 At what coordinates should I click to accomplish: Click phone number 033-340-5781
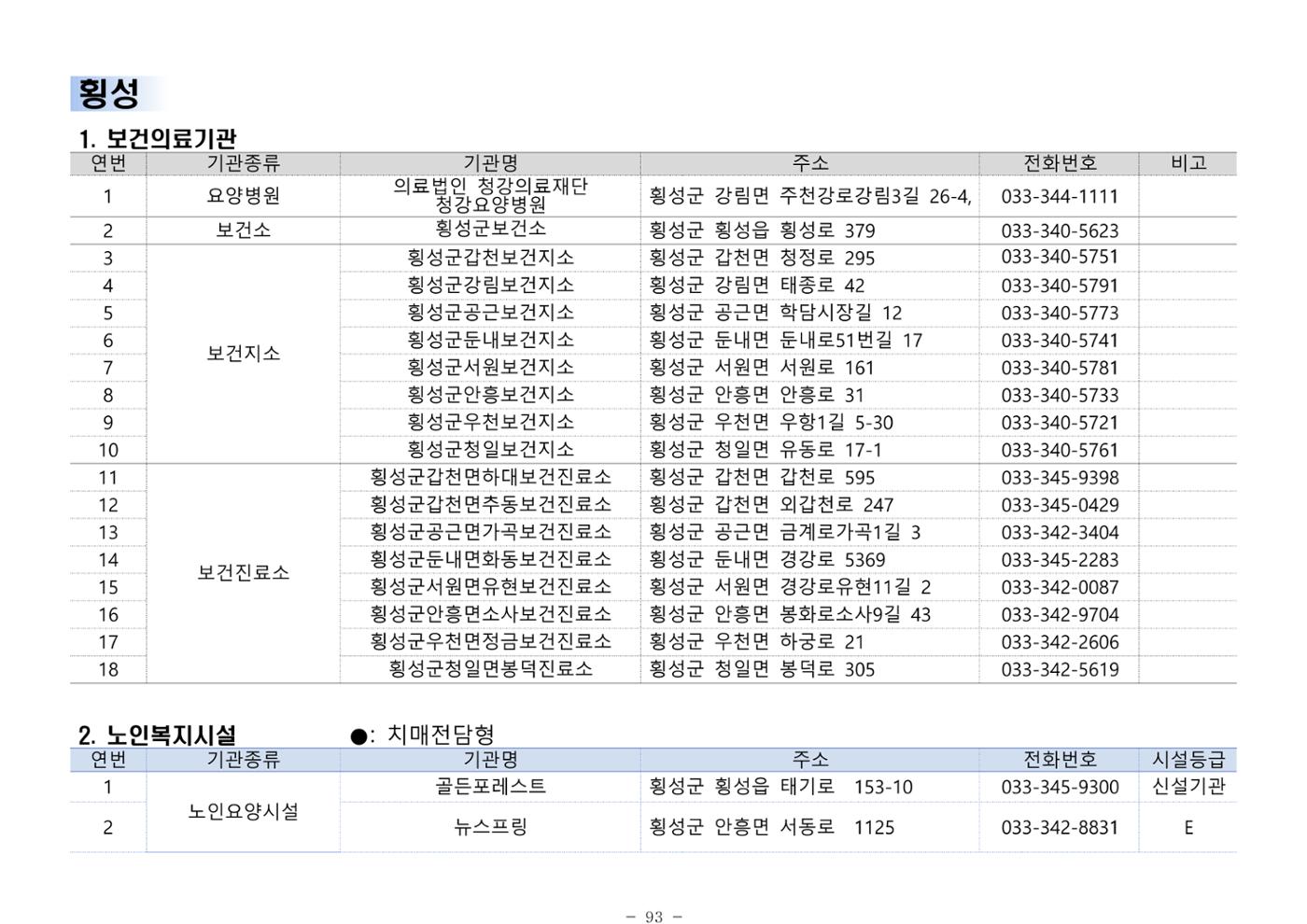click(1060, 368)
